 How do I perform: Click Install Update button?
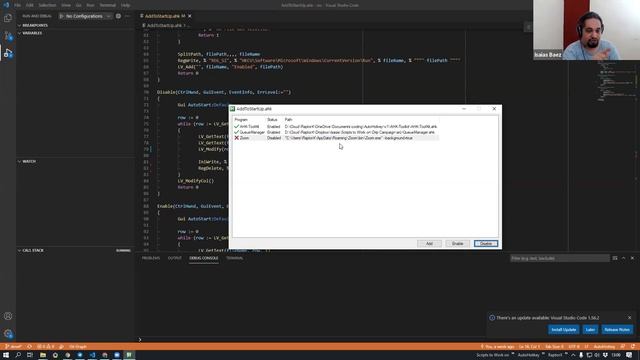tap(563, 329)
